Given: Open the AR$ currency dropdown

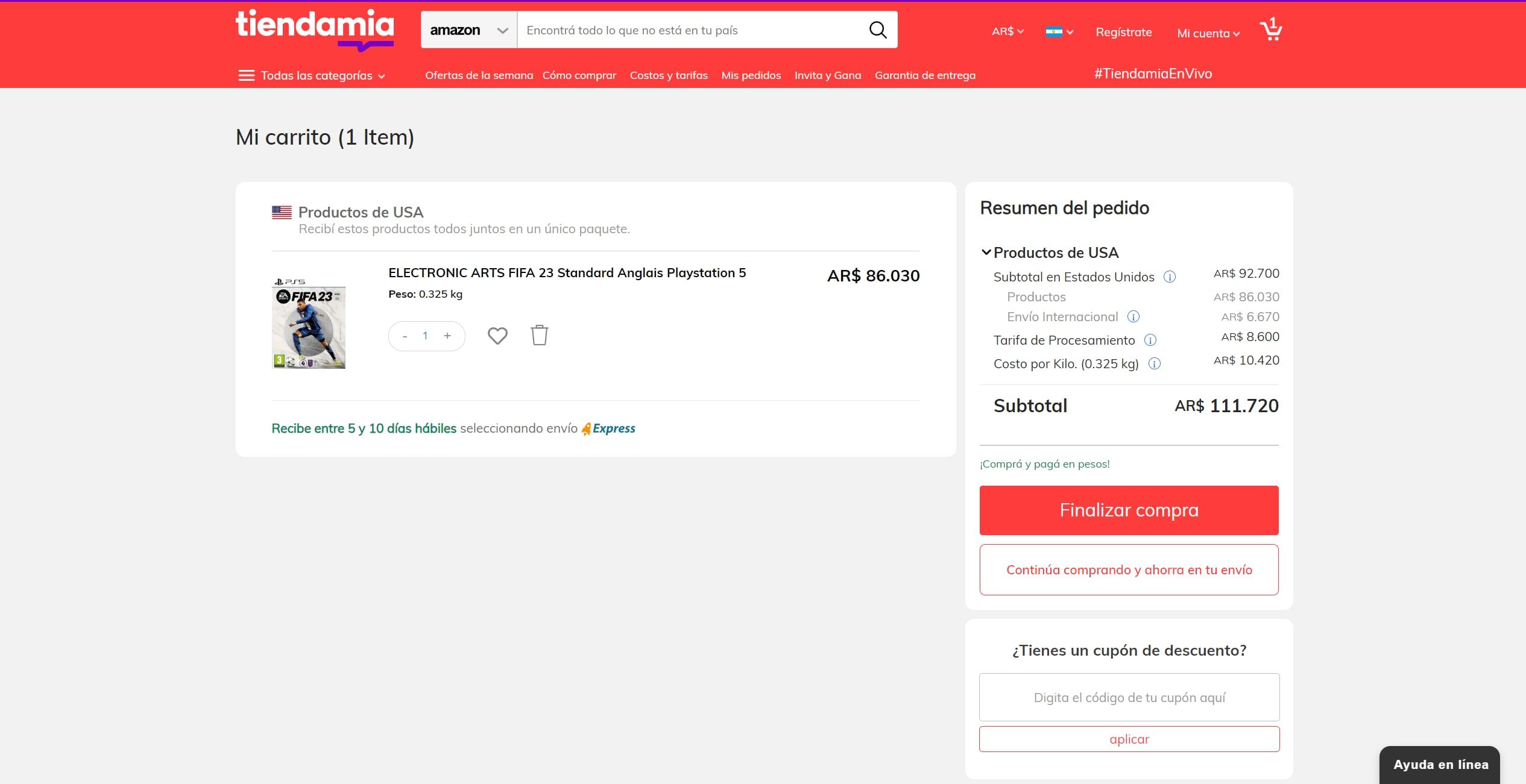Looking at the screenshot, I should tap(1006, 31).
